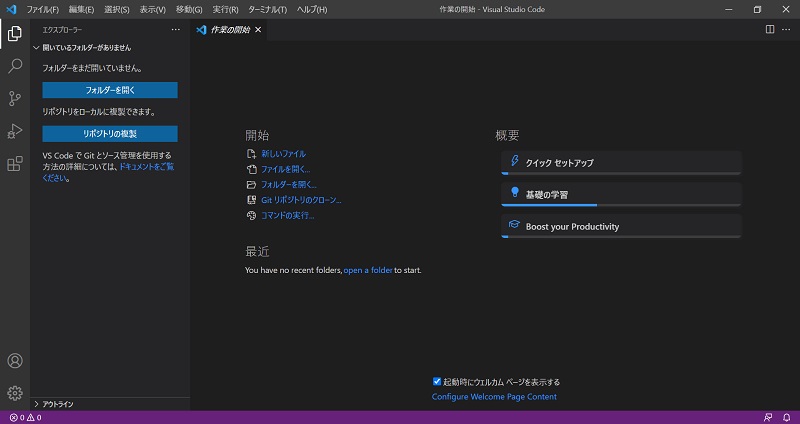Click the VS Code logo in title bar
The image size is (800, 424).
11,9
